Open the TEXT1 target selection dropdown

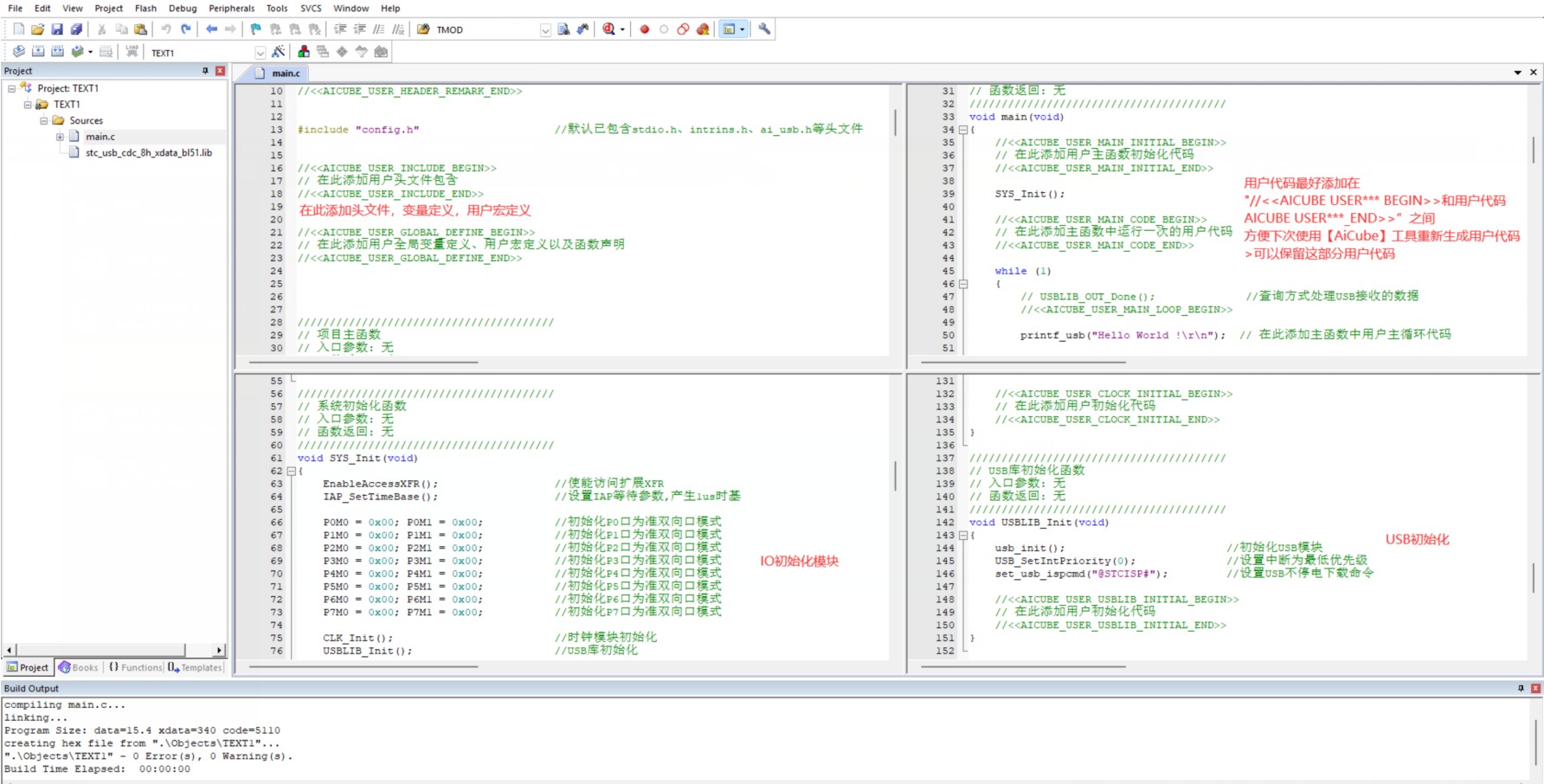260,53
